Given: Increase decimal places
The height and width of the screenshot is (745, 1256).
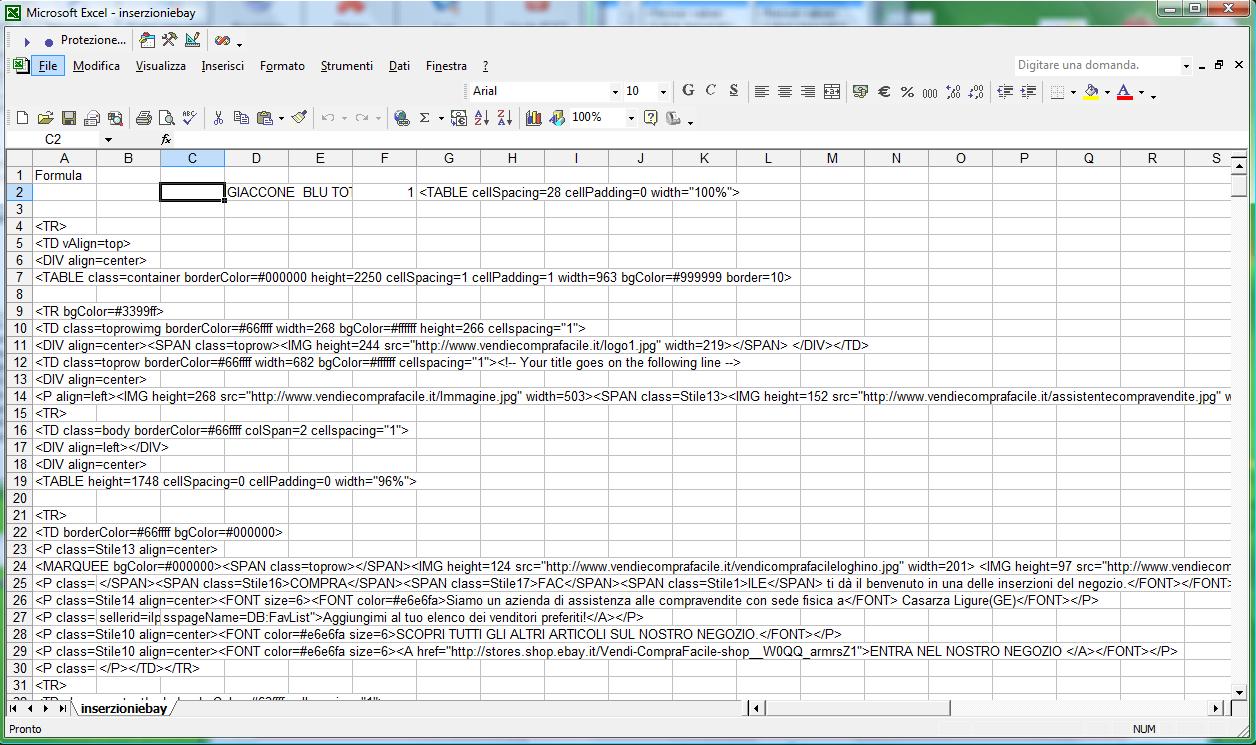Looking at the screenshot, I should click(x=953, y=91).
